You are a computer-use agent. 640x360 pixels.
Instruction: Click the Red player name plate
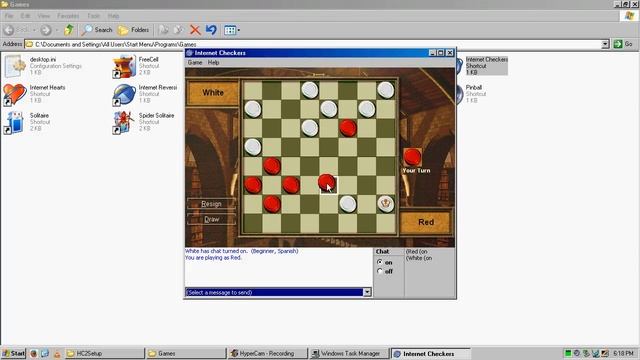(x=426, y=222)
